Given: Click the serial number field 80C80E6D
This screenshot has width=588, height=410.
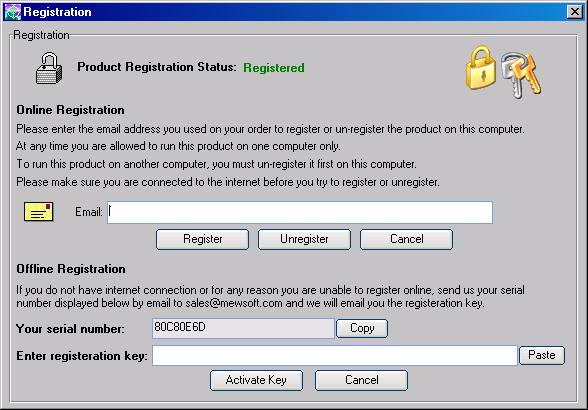Looking at the screenshot, I should tap(243, 328).
